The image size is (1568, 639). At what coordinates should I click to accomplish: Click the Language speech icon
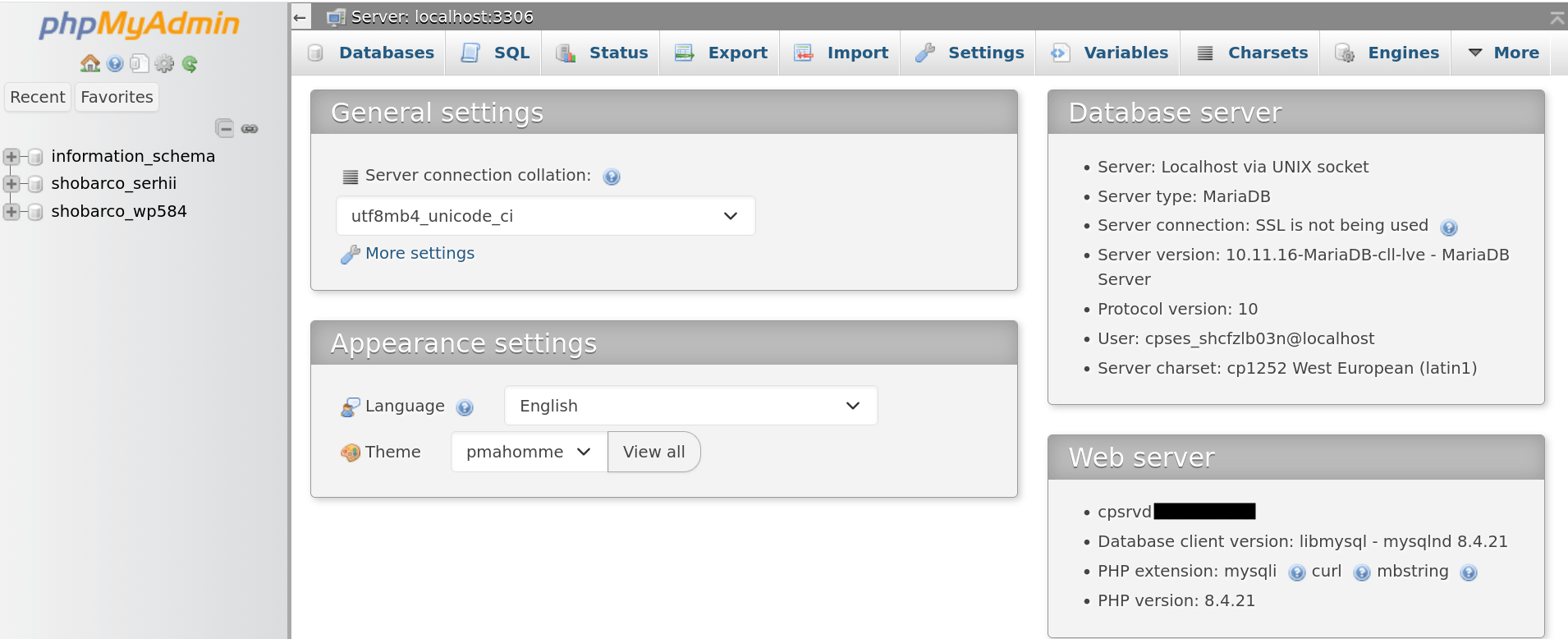tap(351, 407)
